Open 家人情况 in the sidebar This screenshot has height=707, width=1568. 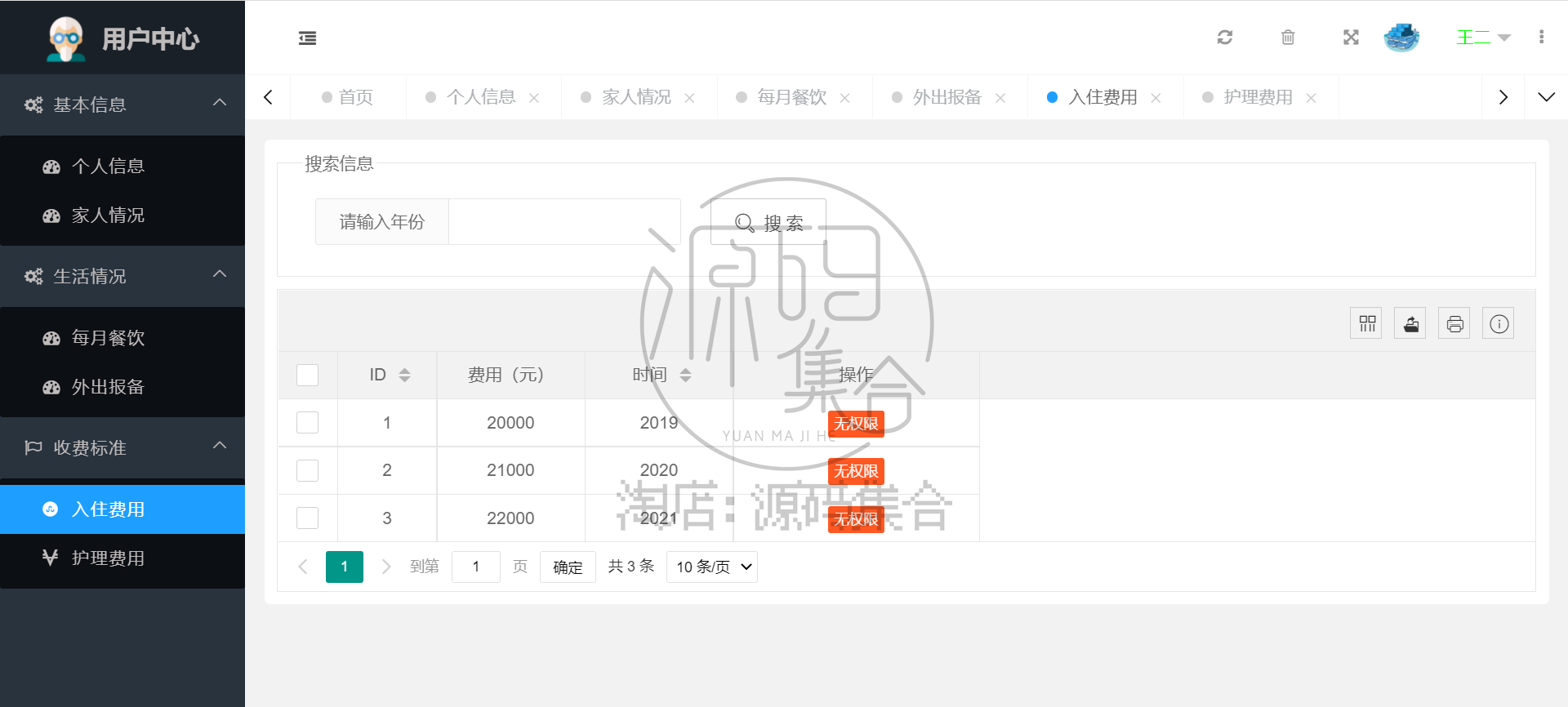[122, 216]
